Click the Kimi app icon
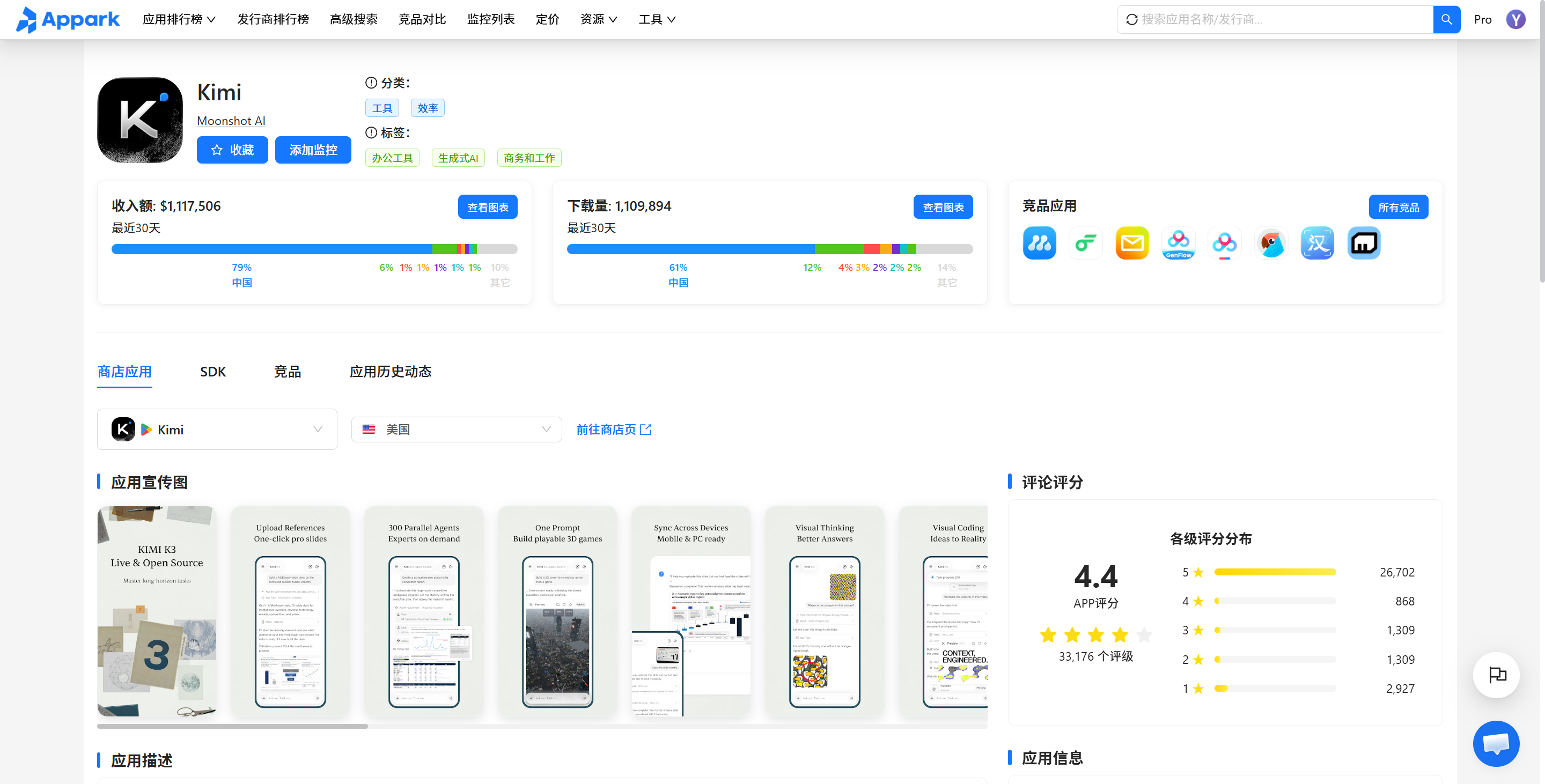 [139, 120]
